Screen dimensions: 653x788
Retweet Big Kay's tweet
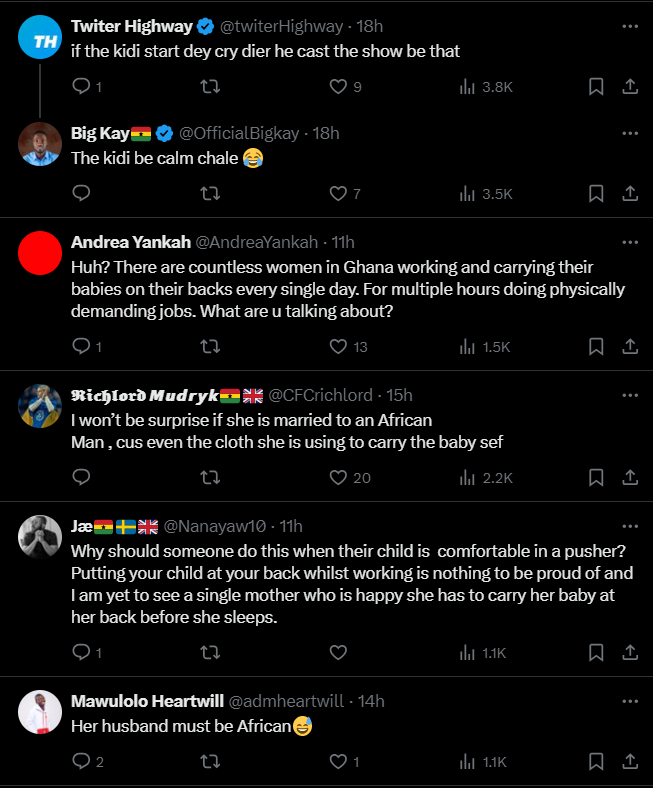(210, 194)
